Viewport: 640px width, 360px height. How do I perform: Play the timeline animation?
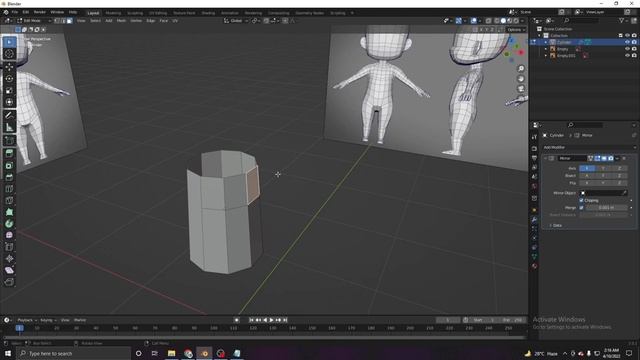pos(271,320)
